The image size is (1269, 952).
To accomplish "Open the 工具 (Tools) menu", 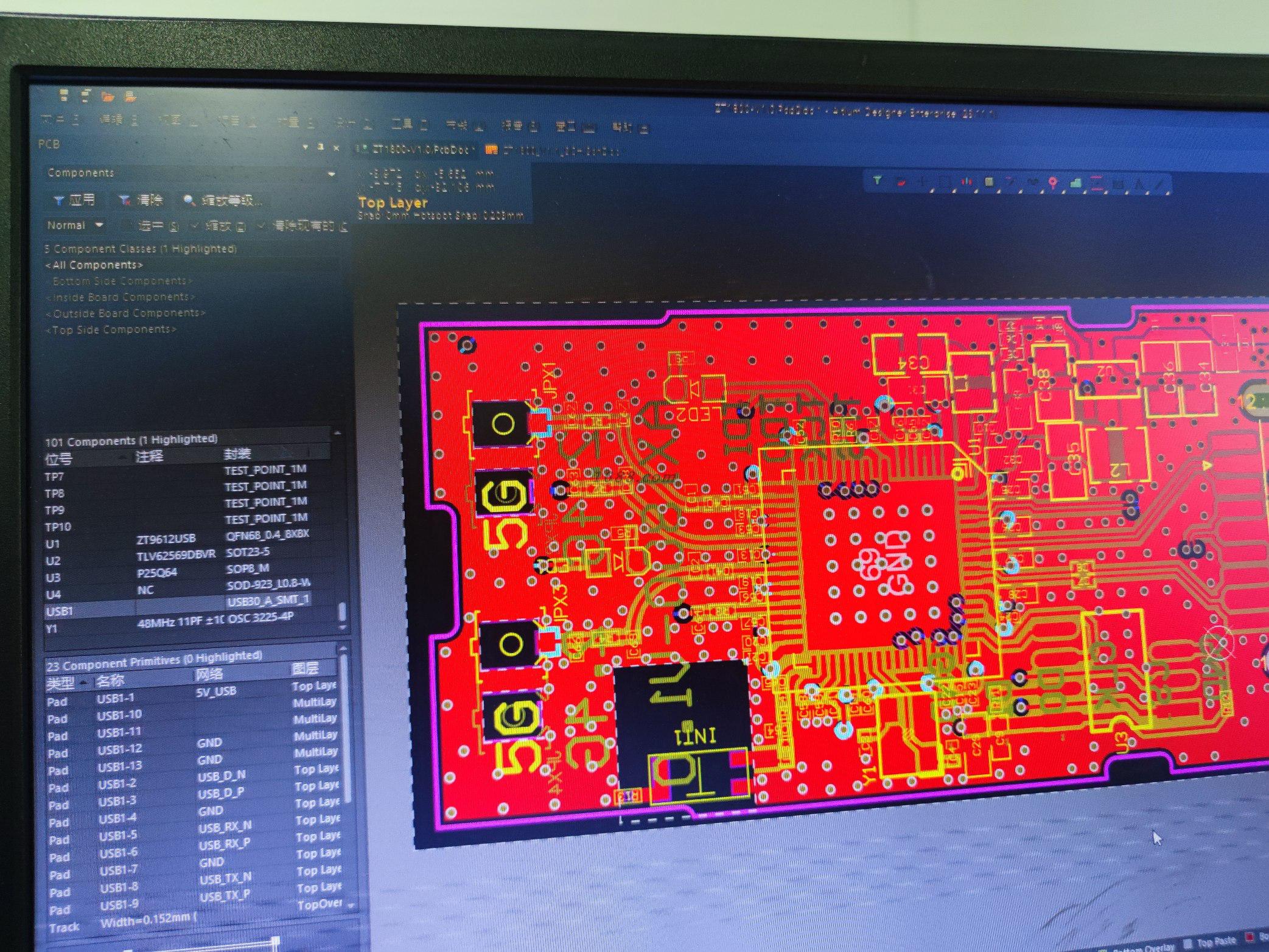I will [x=408, y=125].
